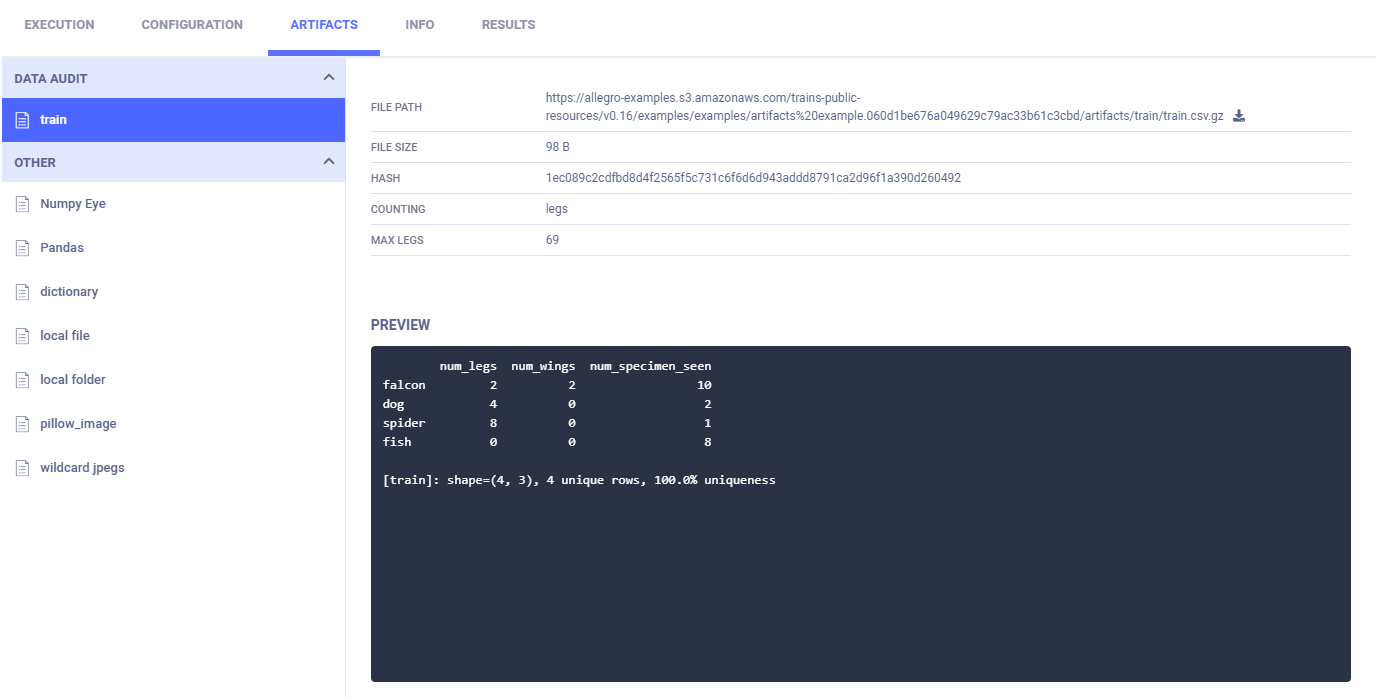Click the Pandas artifact document icon
The width and height of the screenshot is (1378, 697).
(x=23, y=248)
